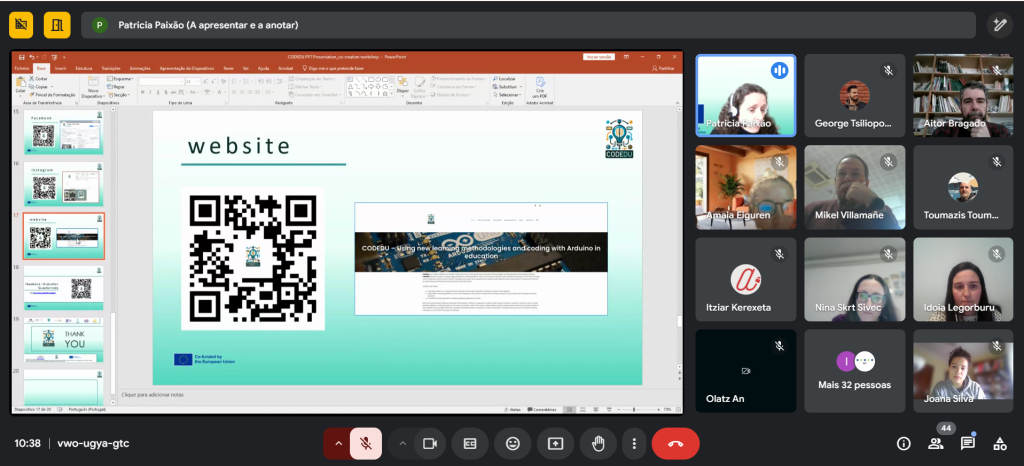Leave the call with the red button
Screen dimensions: 1024x466
tap(675, 443)
